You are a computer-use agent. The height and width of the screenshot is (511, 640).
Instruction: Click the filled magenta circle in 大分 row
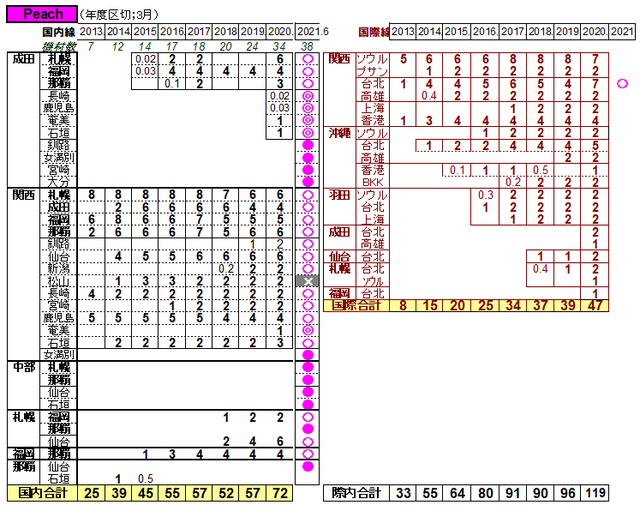coord(308,182)
